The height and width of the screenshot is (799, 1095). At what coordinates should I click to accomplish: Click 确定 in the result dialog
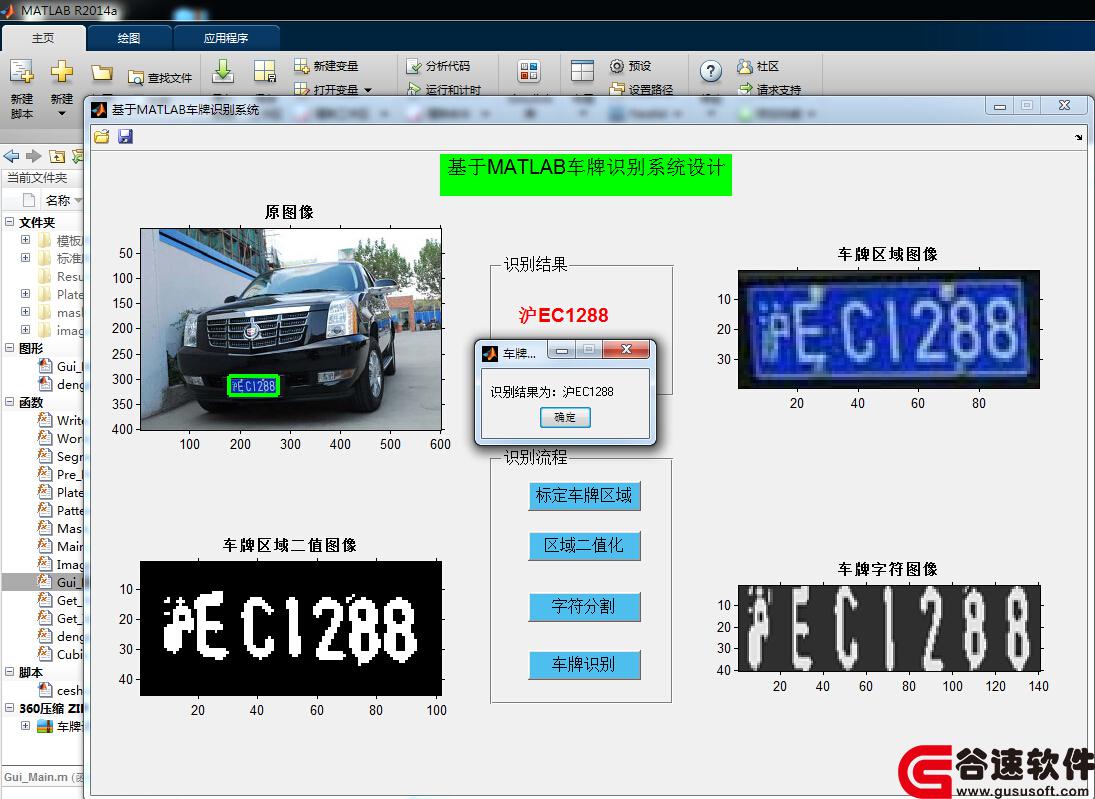tap(565, 418)
